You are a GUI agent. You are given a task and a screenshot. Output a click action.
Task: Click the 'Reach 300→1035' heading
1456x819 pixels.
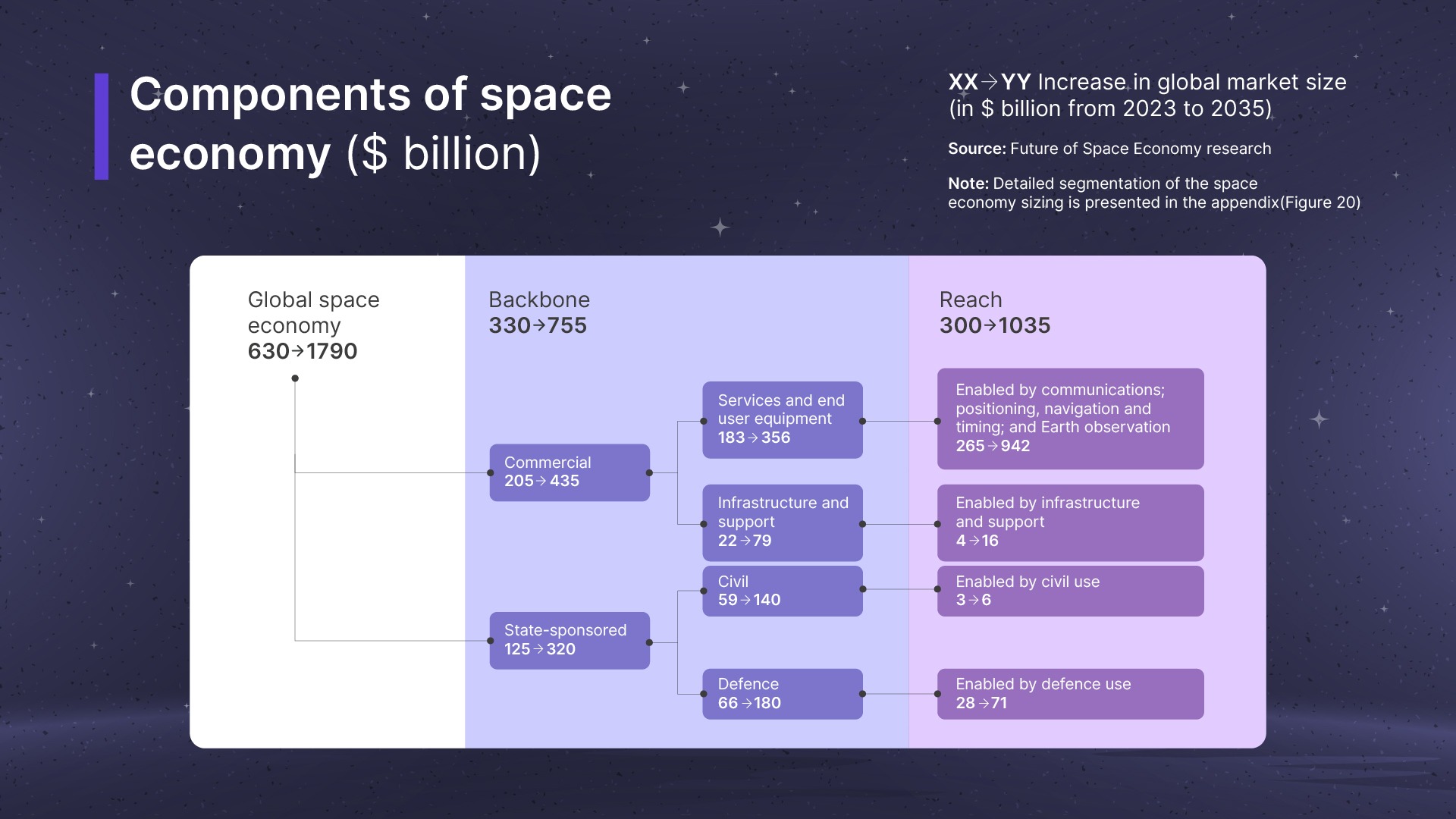pyautogui.click(x=994, y=312)
